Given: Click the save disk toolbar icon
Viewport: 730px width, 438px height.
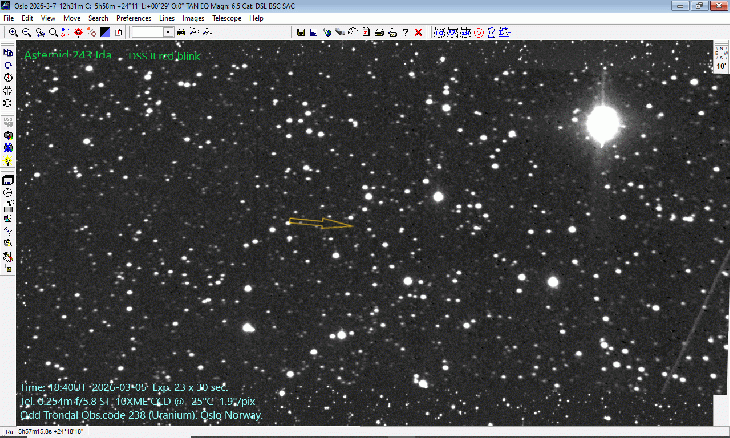Looking at the screenshot, I should coord(300,32).
